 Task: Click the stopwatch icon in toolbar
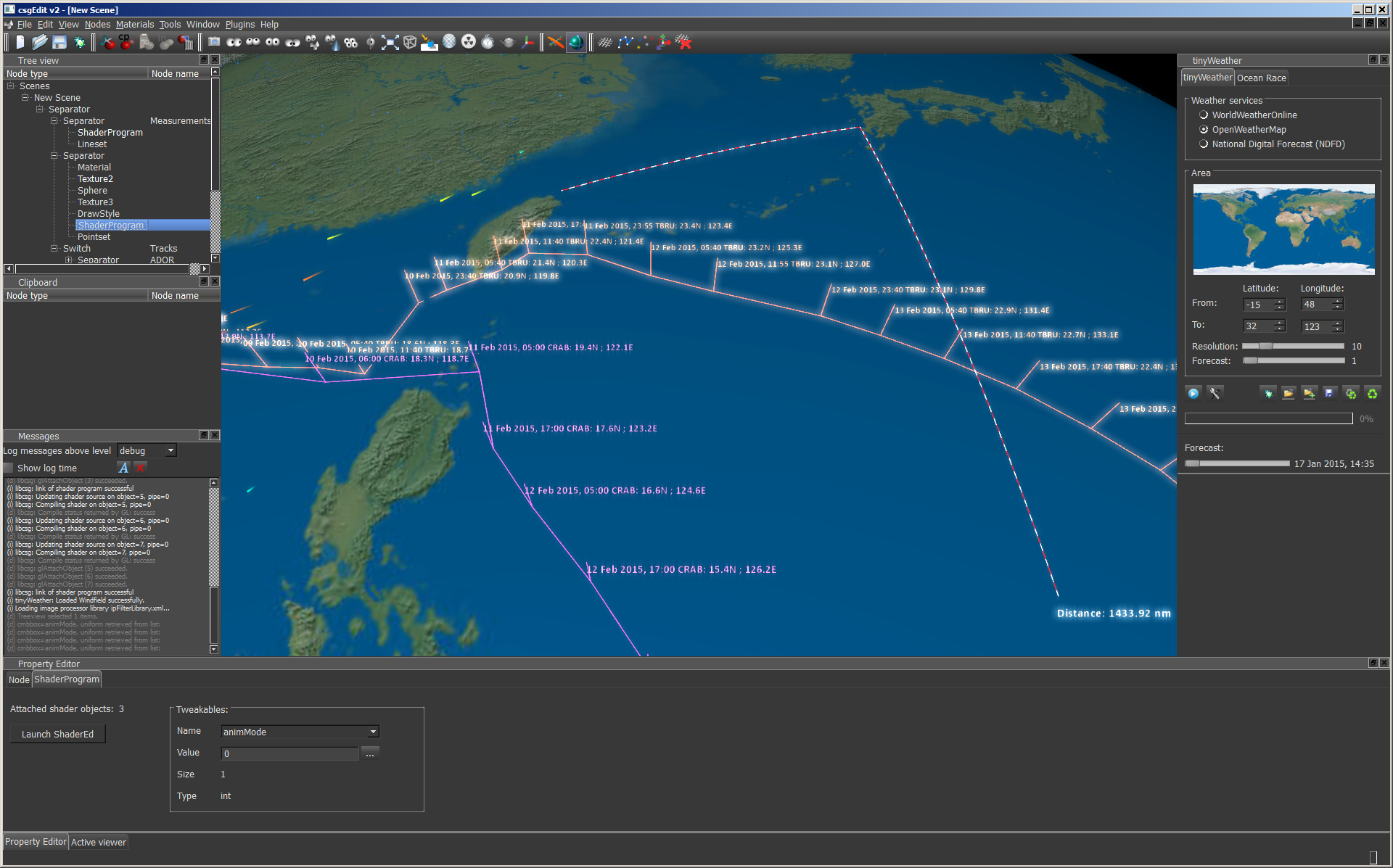(x=488, y=43)
